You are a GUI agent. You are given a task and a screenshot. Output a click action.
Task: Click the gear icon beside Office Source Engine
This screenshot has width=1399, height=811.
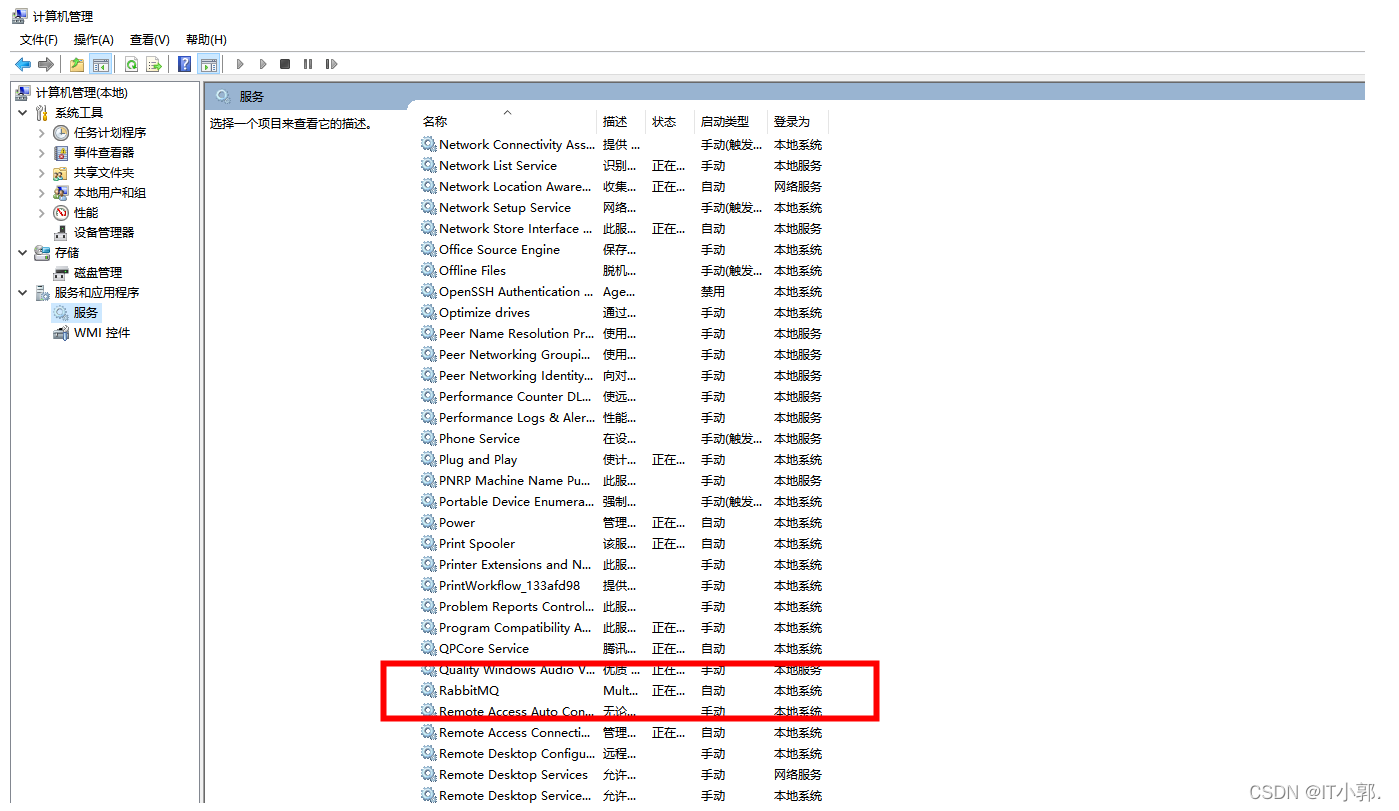point(429,250)
